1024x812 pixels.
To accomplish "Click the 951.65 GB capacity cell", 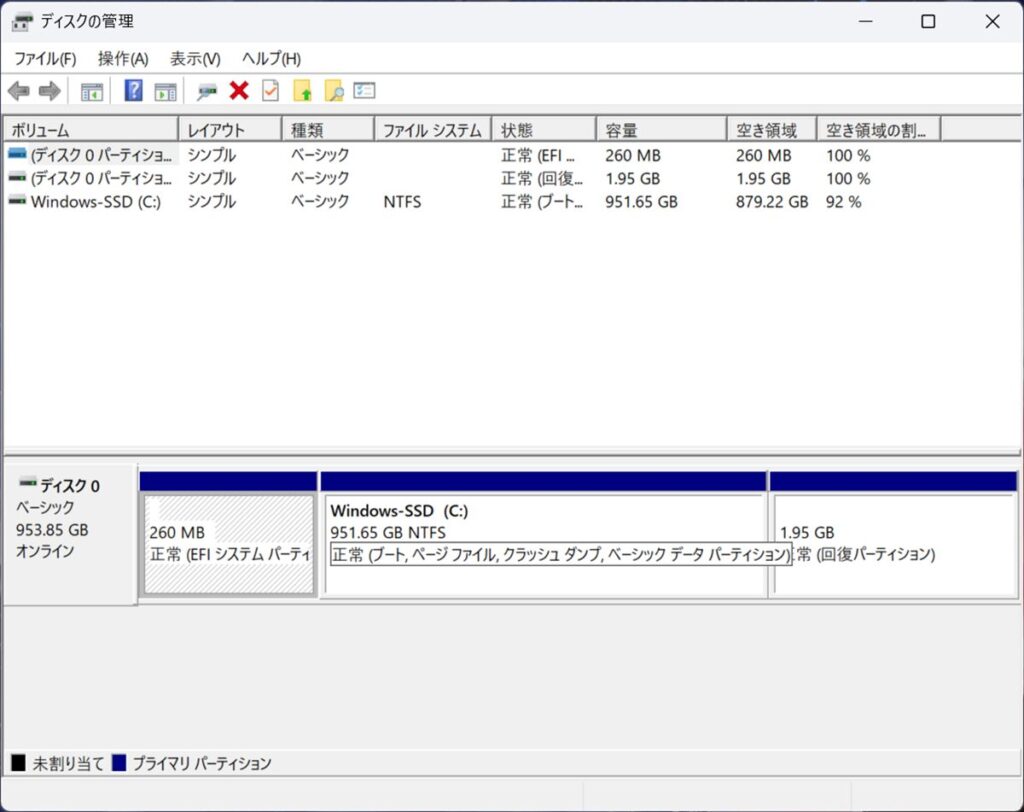I will click(641, 201).
